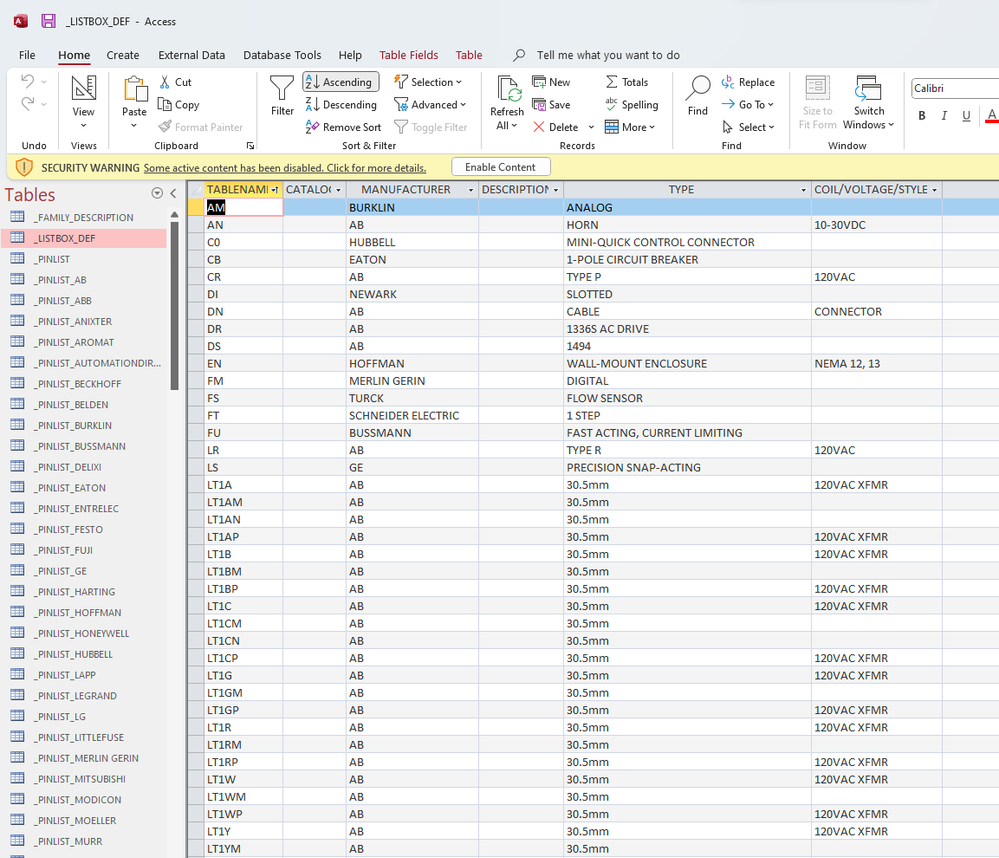Open the Tables pane options menu
999x858 pixels.
click(x=157, y=193)
